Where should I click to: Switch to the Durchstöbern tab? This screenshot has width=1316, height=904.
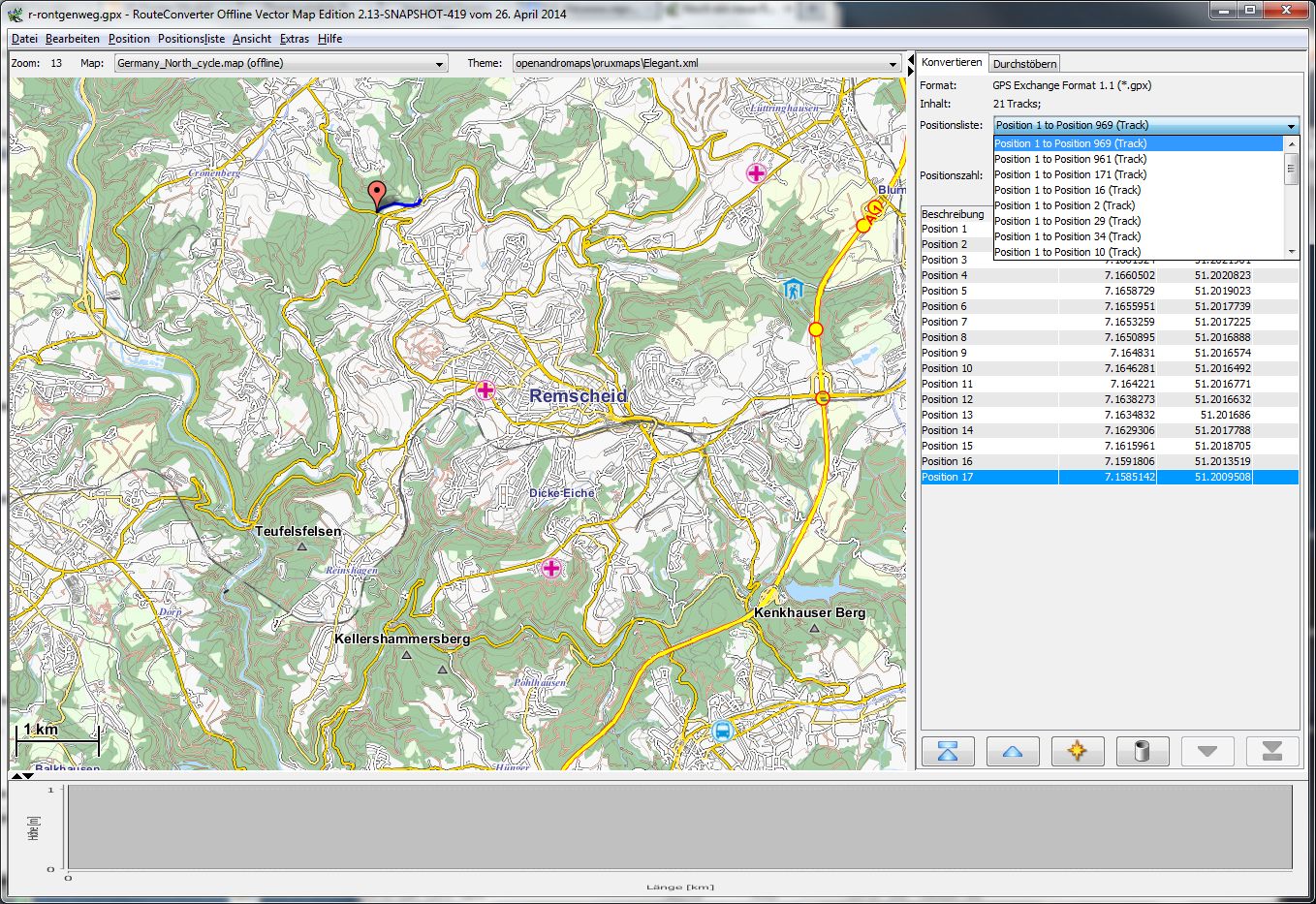tap(1024, 64)
